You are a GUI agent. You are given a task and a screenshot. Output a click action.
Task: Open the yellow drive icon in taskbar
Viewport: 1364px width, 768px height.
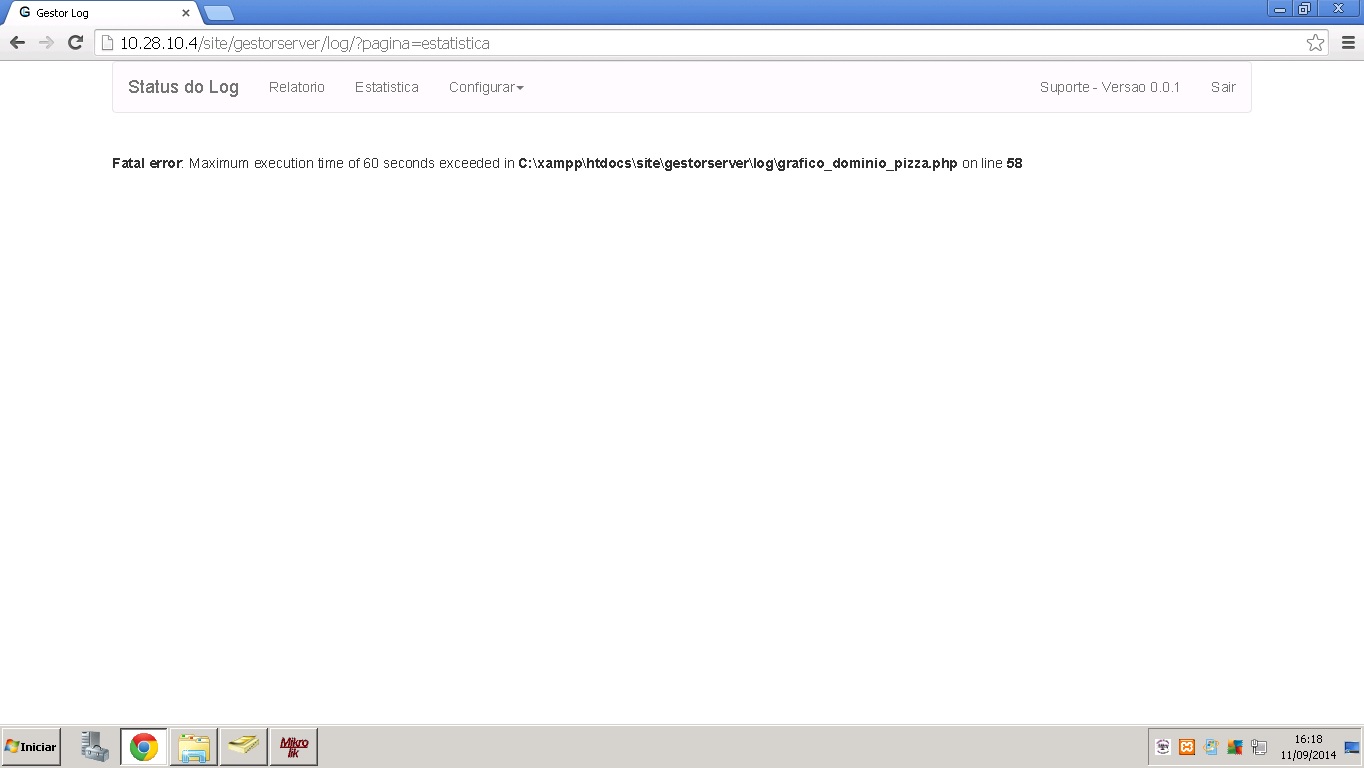click(243, 747)
